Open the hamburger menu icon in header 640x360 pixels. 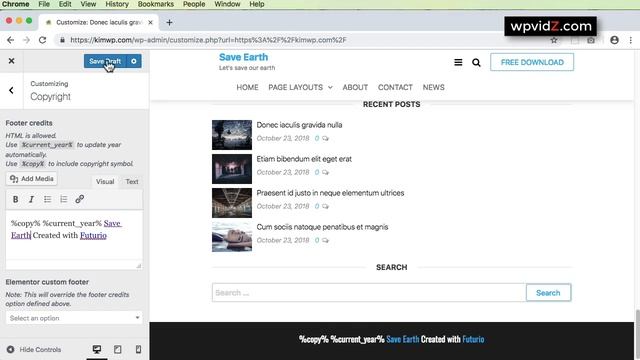458,62
